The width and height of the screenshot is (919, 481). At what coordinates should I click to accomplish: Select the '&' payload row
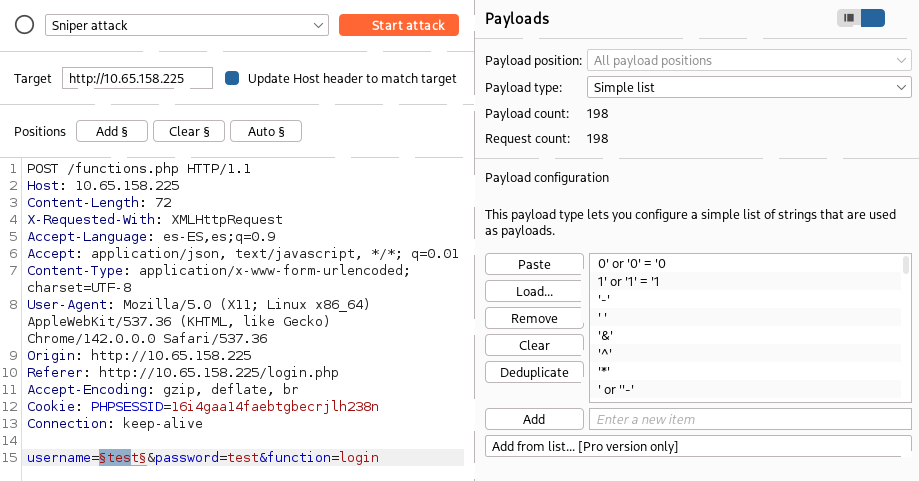click(x=745, y=335)
